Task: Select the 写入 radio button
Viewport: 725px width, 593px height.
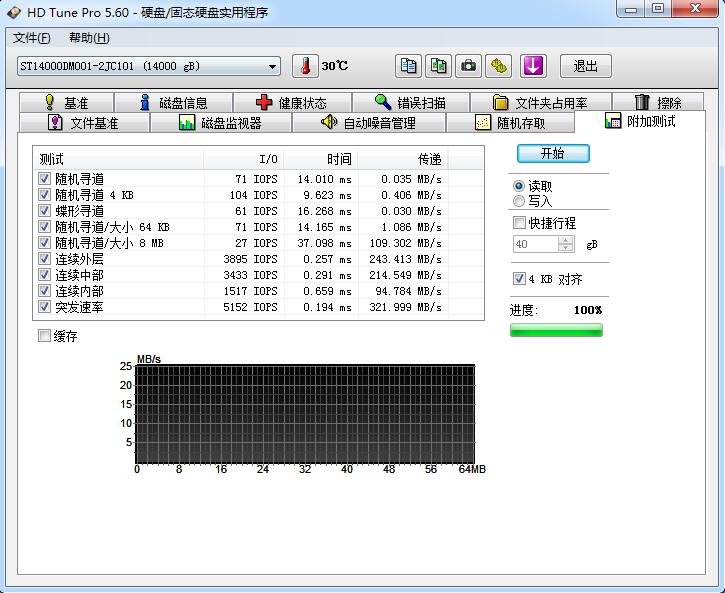Action: [519, 201]
